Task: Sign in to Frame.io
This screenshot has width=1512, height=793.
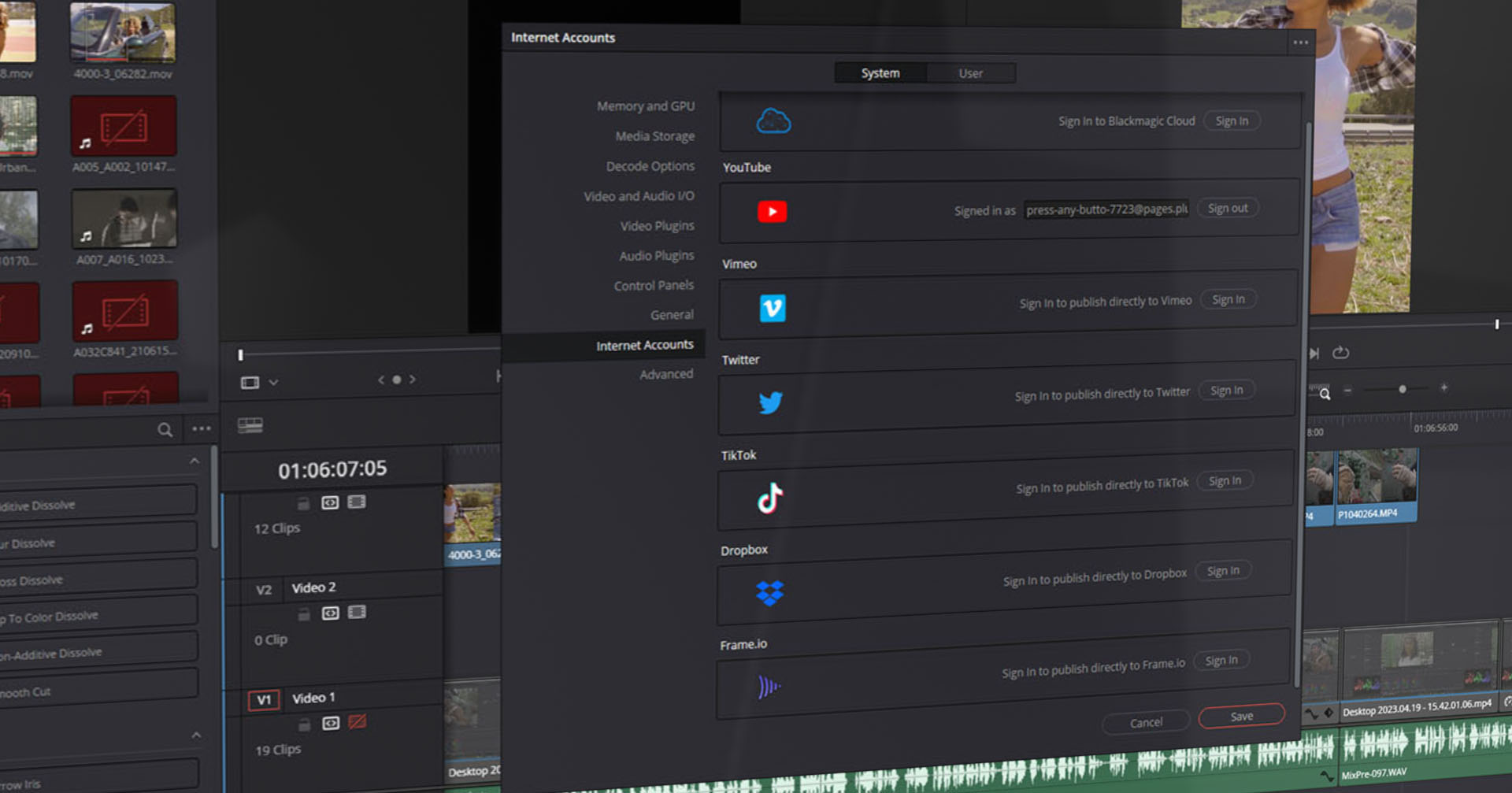Action: tap(1221, 661)
